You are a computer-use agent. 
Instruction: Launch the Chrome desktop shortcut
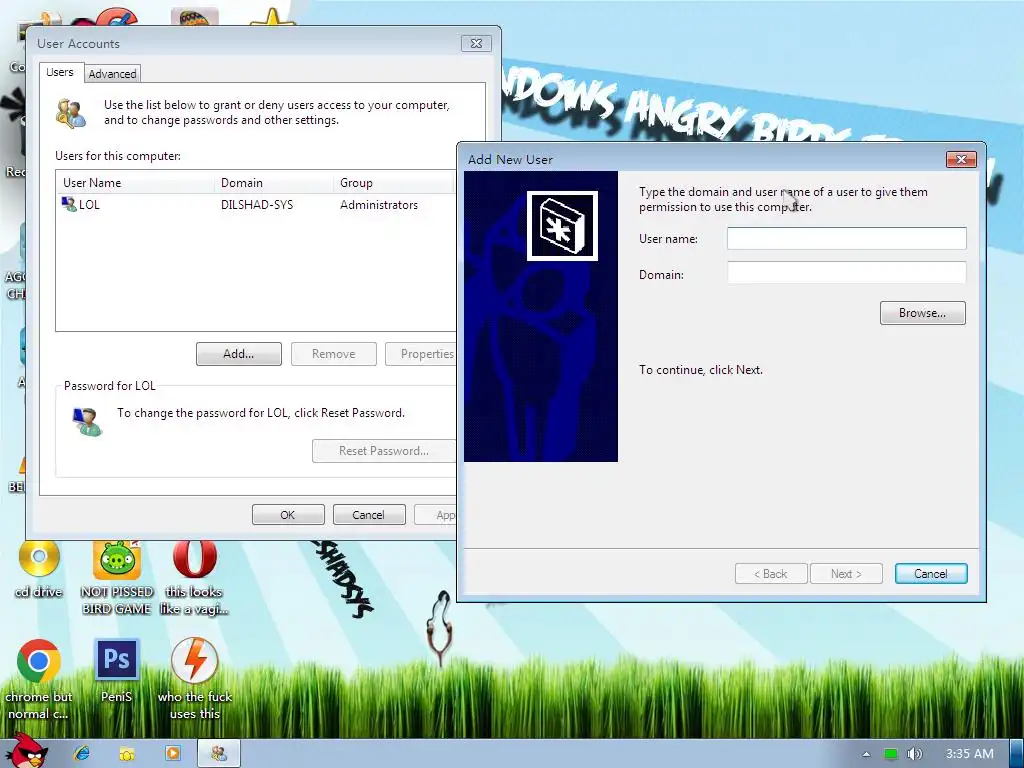39,679
